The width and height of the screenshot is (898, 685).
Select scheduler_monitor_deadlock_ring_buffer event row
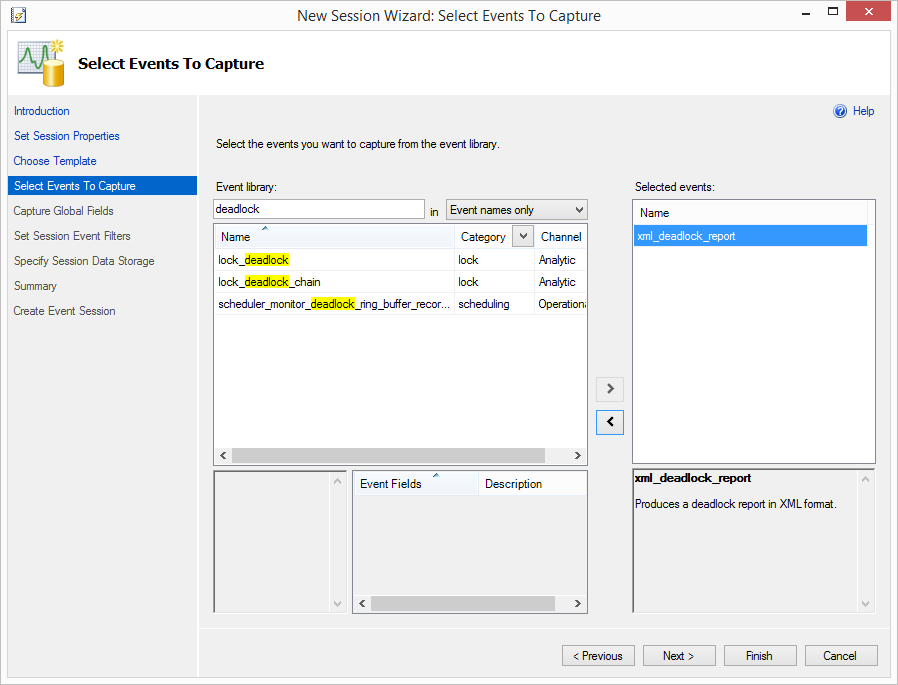(333, 304)
